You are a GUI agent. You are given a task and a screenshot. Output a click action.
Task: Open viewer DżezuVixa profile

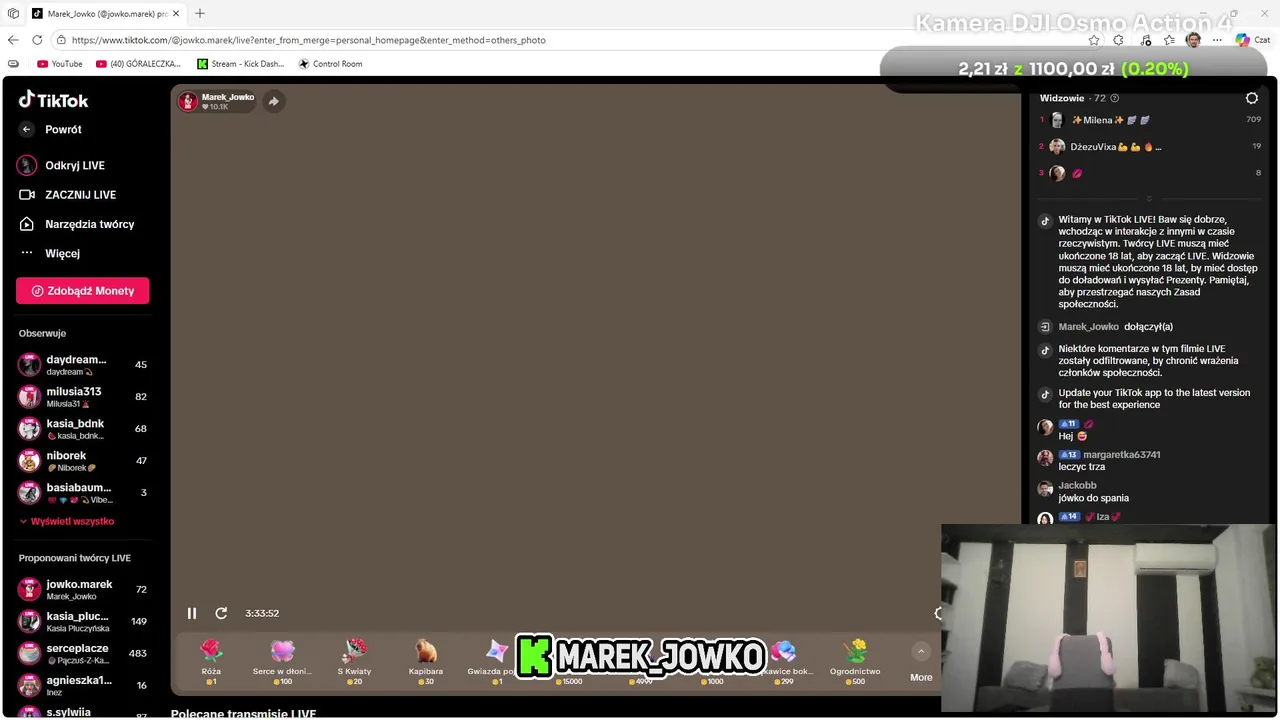pyautogui.click(x=1115, y=147)
